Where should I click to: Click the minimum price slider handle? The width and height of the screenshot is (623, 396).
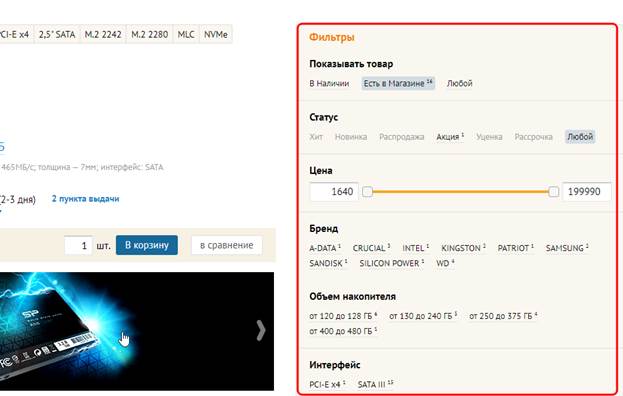tap(368, 192)
